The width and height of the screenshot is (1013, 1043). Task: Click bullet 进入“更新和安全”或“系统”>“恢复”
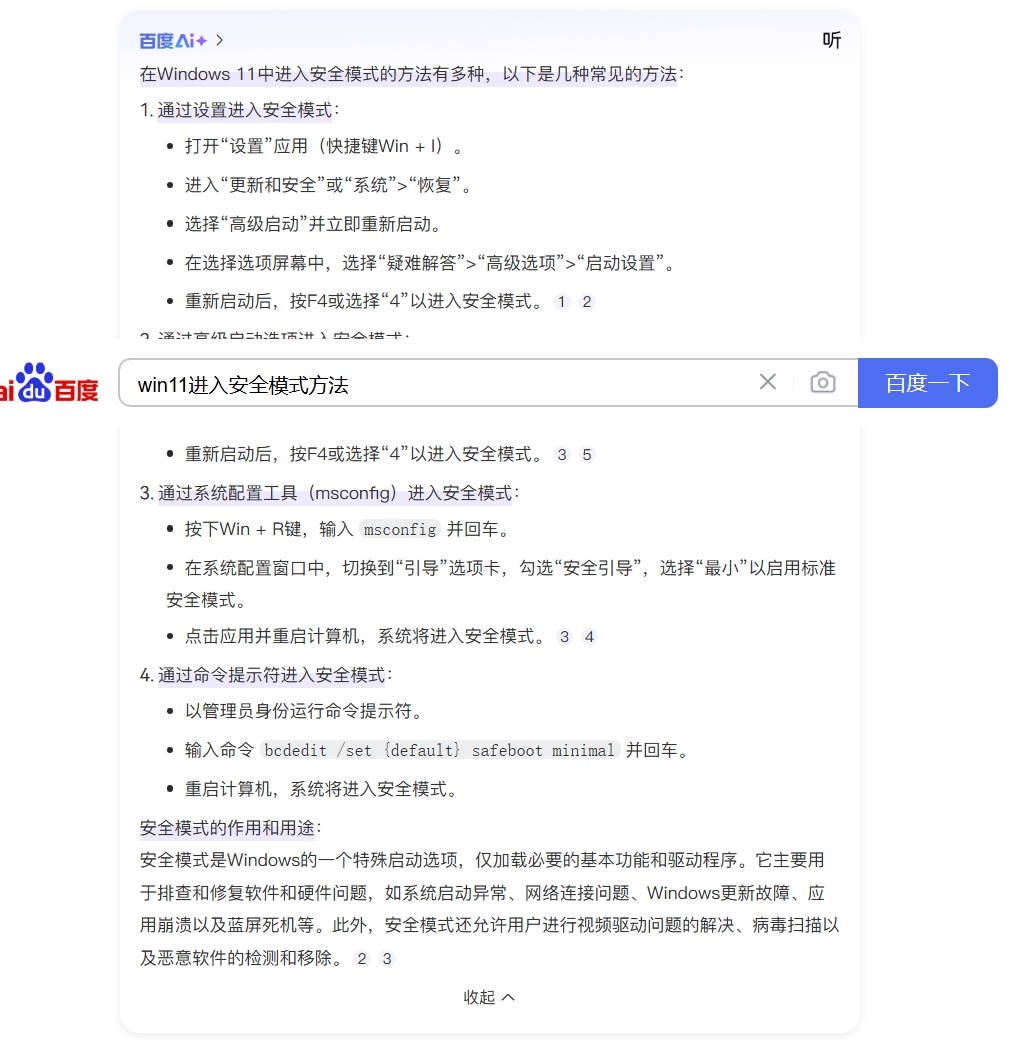coord(329,185)
